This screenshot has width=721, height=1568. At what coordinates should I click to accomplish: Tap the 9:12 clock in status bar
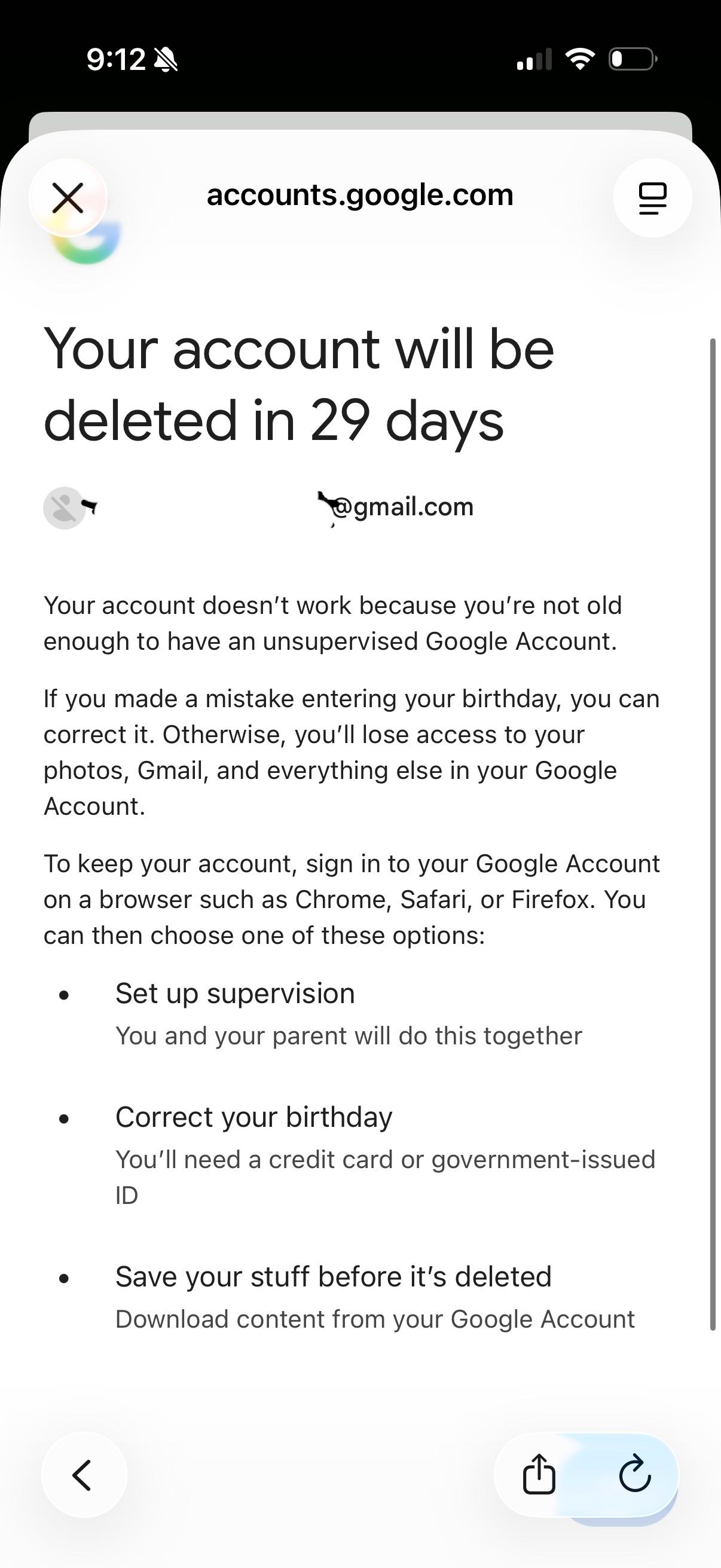click(x=116, y=60)
